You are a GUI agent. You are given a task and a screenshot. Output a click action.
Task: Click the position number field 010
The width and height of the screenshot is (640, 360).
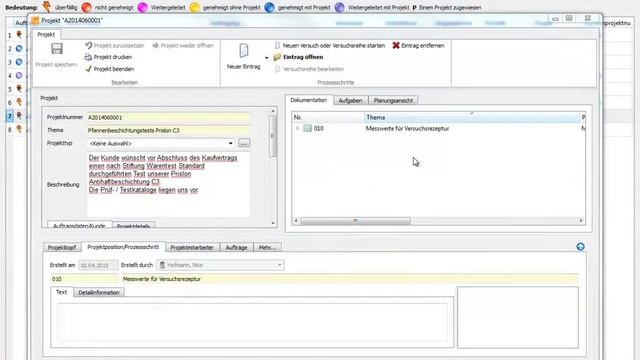84,279
